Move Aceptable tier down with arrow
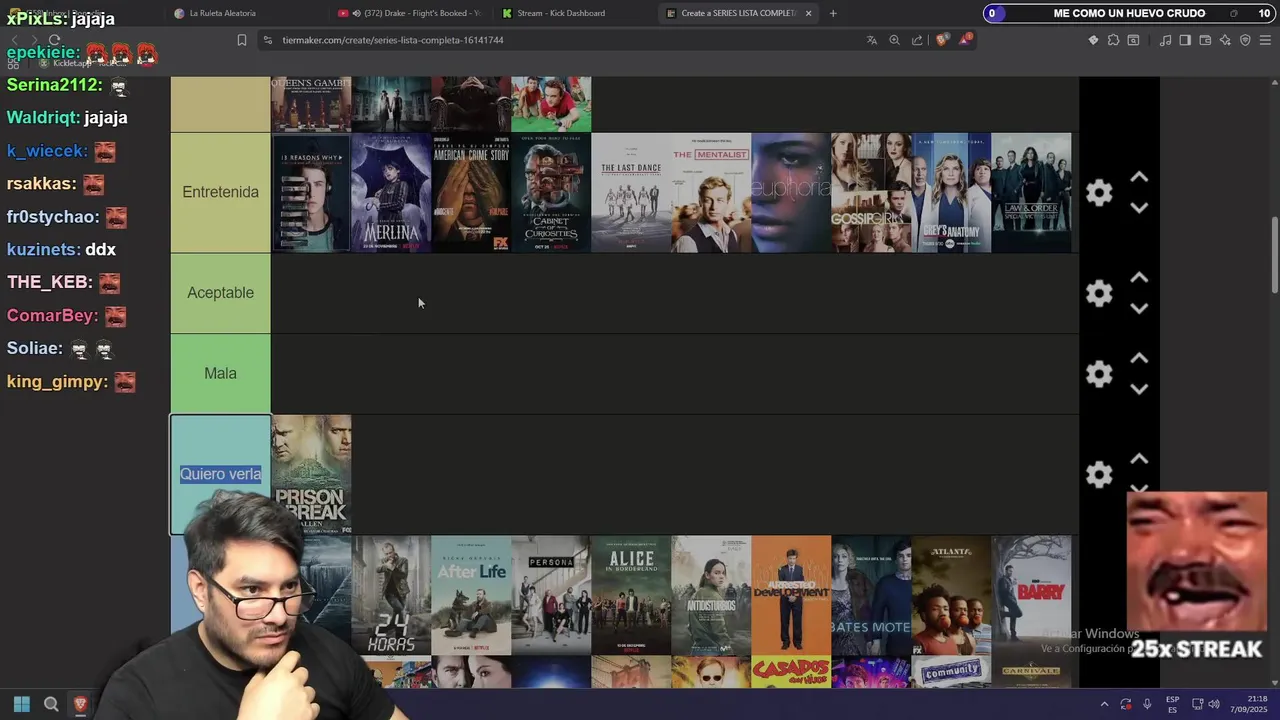 point(1139,309)
